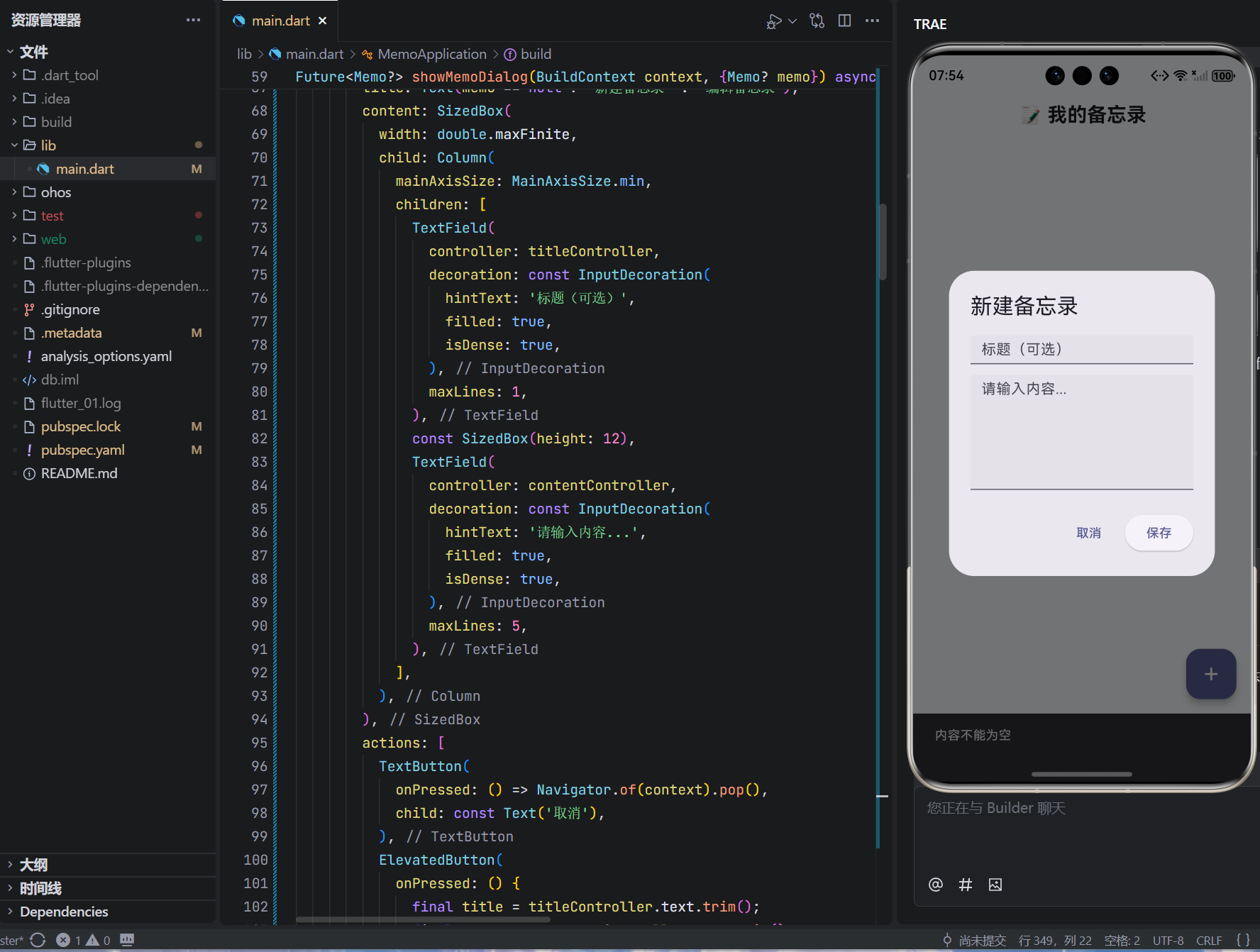
Task: Open the .flutter-plugins file
Action: 85,262
